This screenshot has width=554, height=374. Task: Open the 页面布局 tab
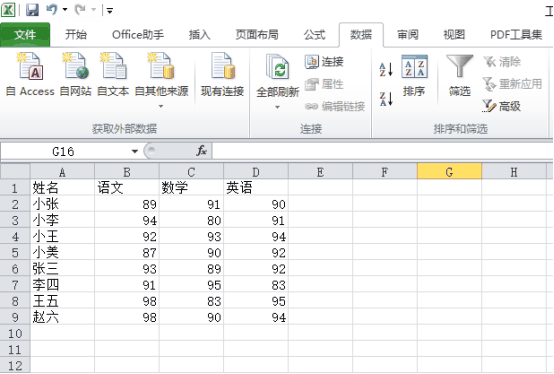pos(257,35)
